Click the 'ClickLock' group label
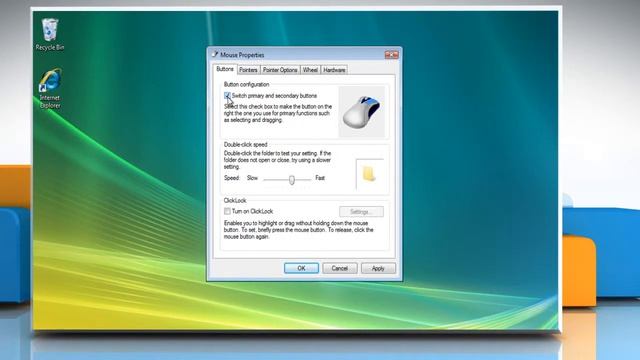 pyautogui.click(x=235, y=200)
